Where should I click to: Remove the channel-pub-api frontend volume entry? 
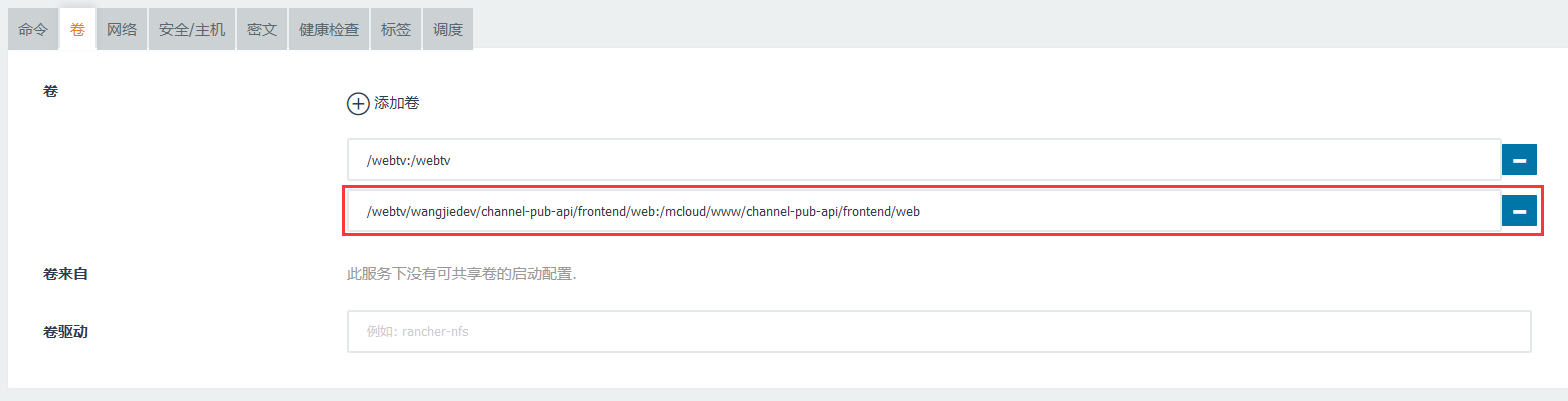pyautogui.click(x=1518, y=211)
